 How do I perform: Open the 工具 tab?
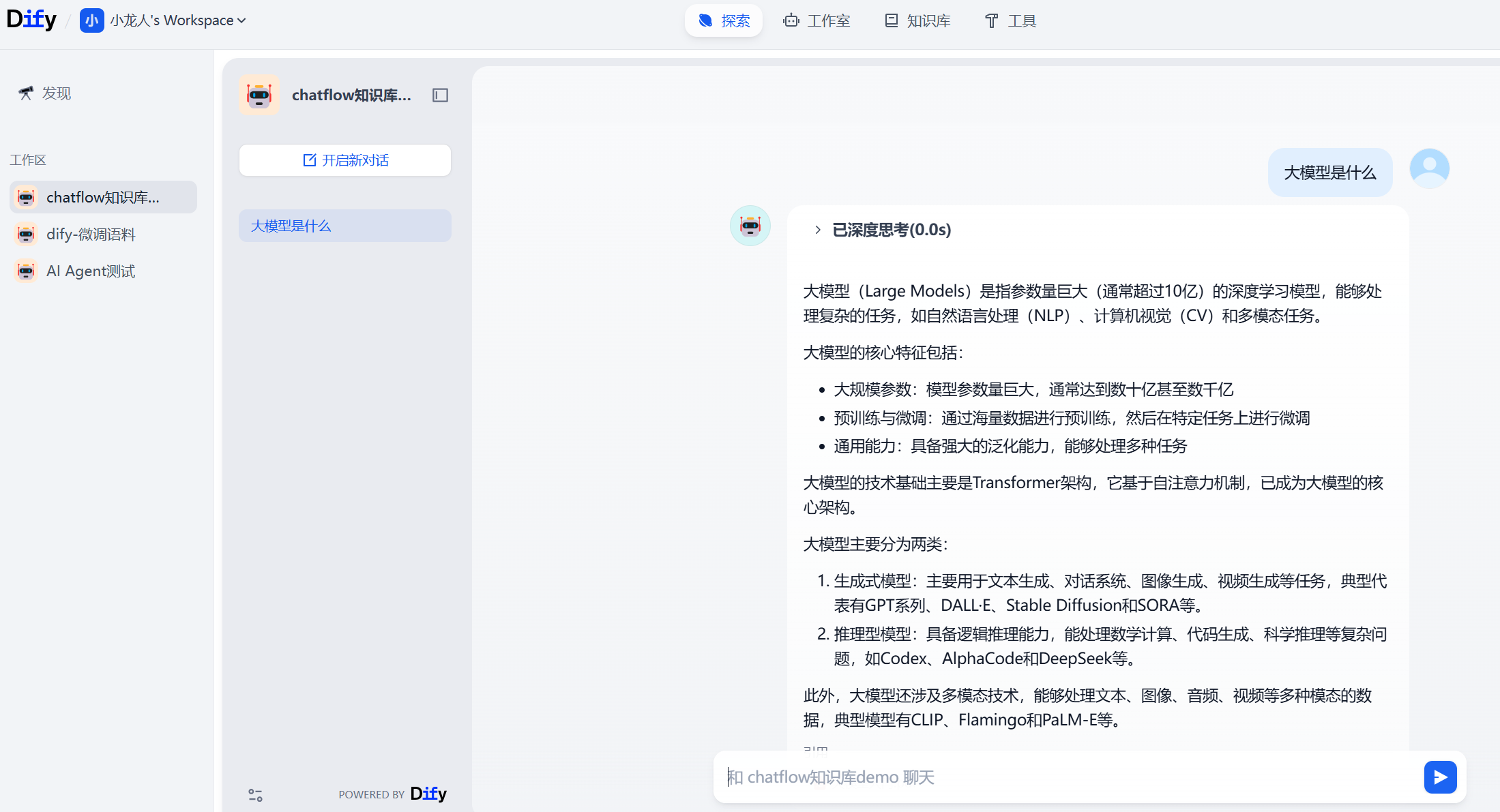pyautogui.click(x=1010, y=20)
